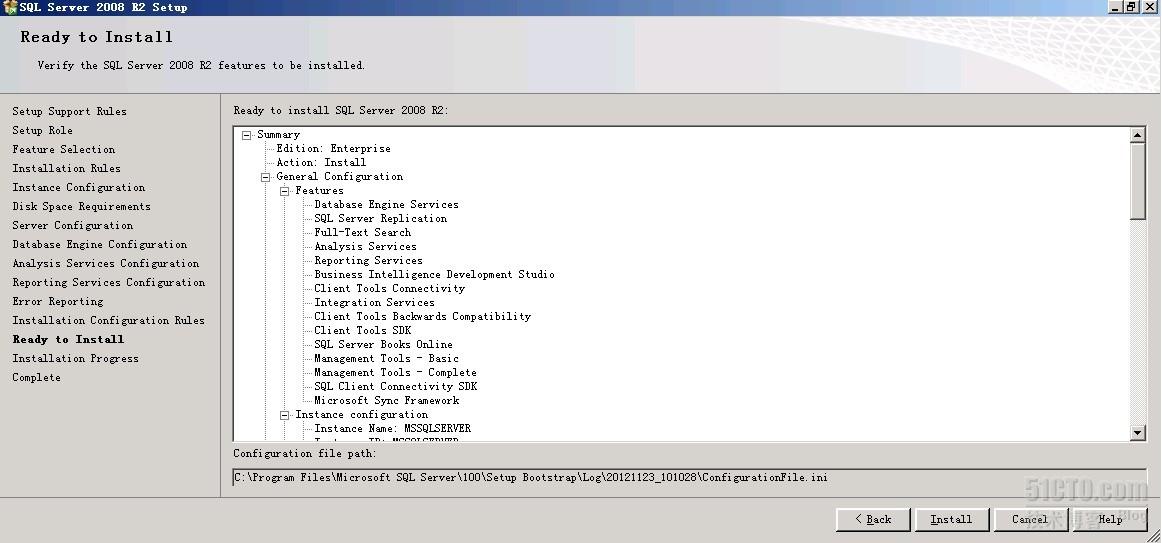The width and height of the screenshot is (1162, 543).
Task: Select Microsoft Sync Framework row
Action: pyautogui.click(x=386, y=402)
